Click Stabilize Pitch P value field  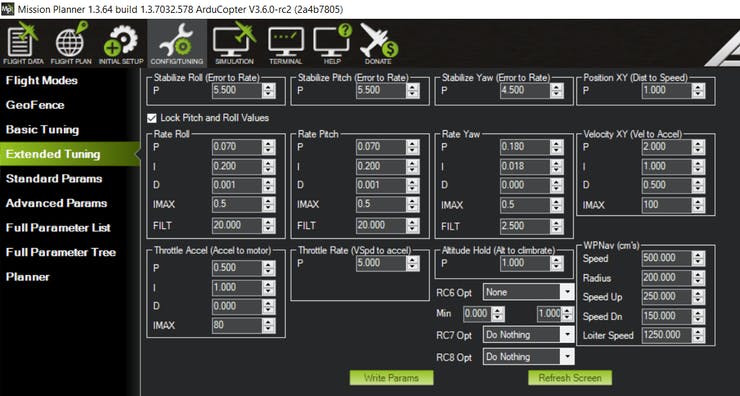pos(381,90)
